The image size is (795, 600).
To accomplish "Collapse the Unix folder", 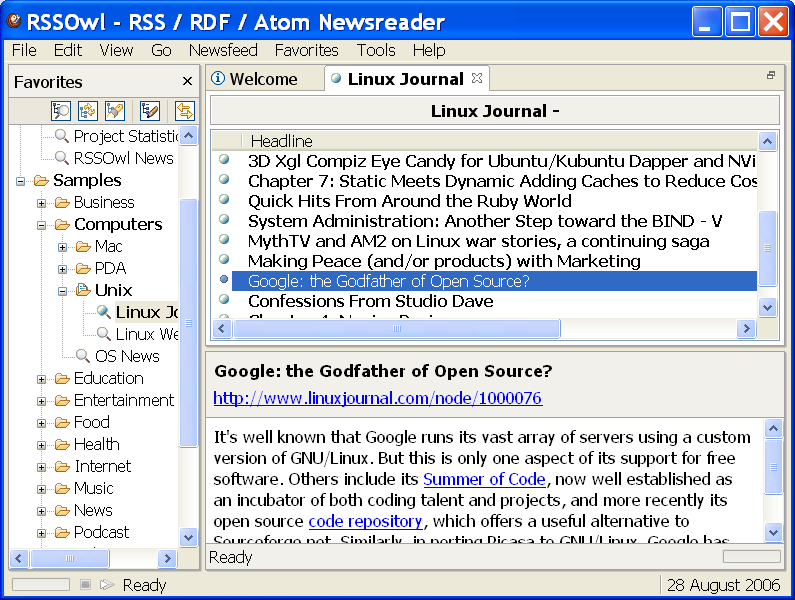I will click(62, 291).
